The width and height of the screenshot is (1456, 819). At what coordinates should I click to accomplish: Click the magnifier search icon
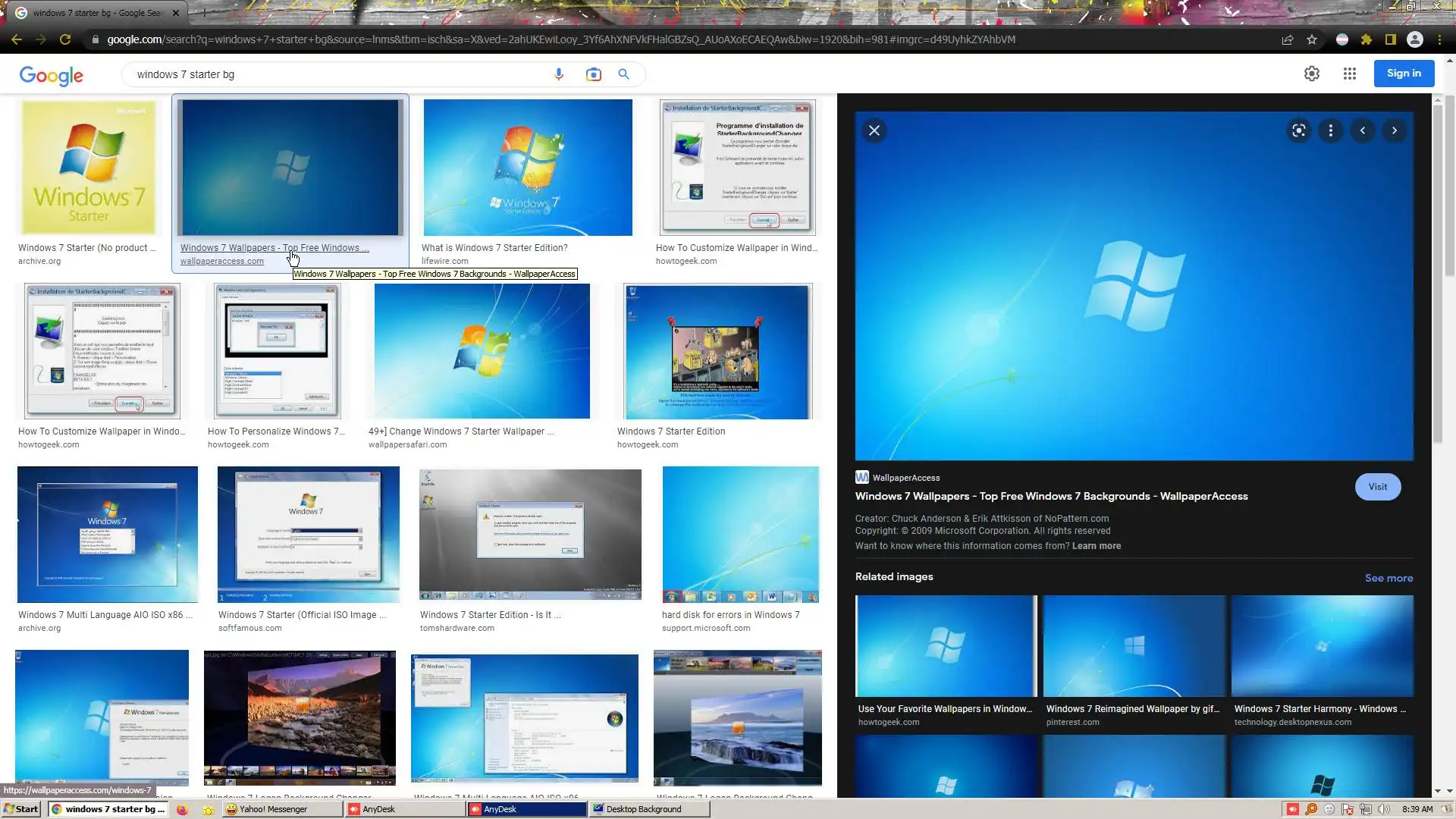pyautogui.click(x=623, y=74)
